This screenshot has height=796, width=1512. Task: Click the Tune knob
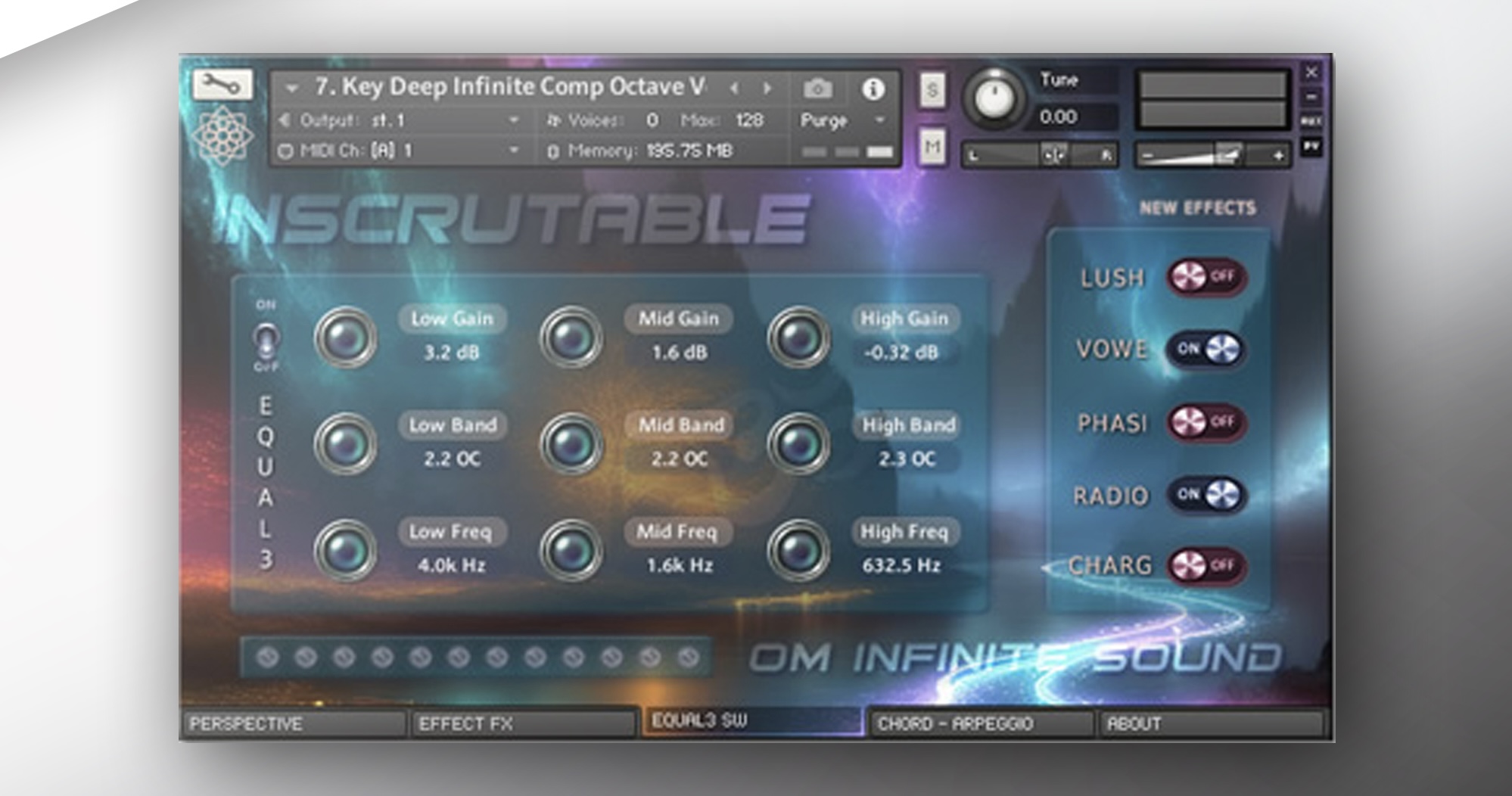point(994,98)
